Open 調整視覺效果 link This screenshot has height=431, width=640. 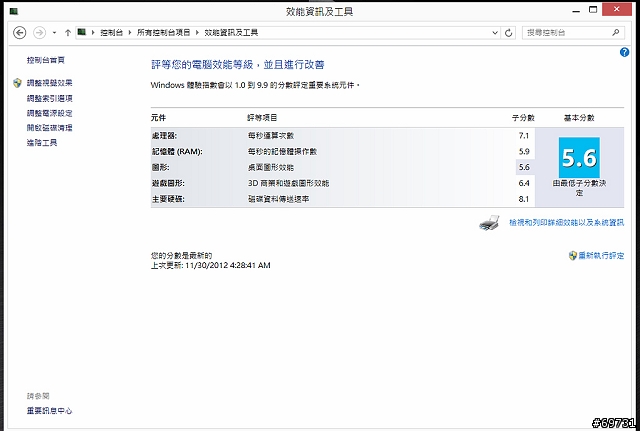tap(49, 83)
